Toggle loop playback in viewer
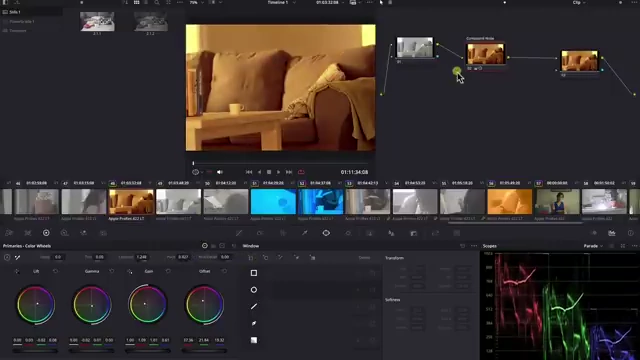 click(x=301, y=172)
